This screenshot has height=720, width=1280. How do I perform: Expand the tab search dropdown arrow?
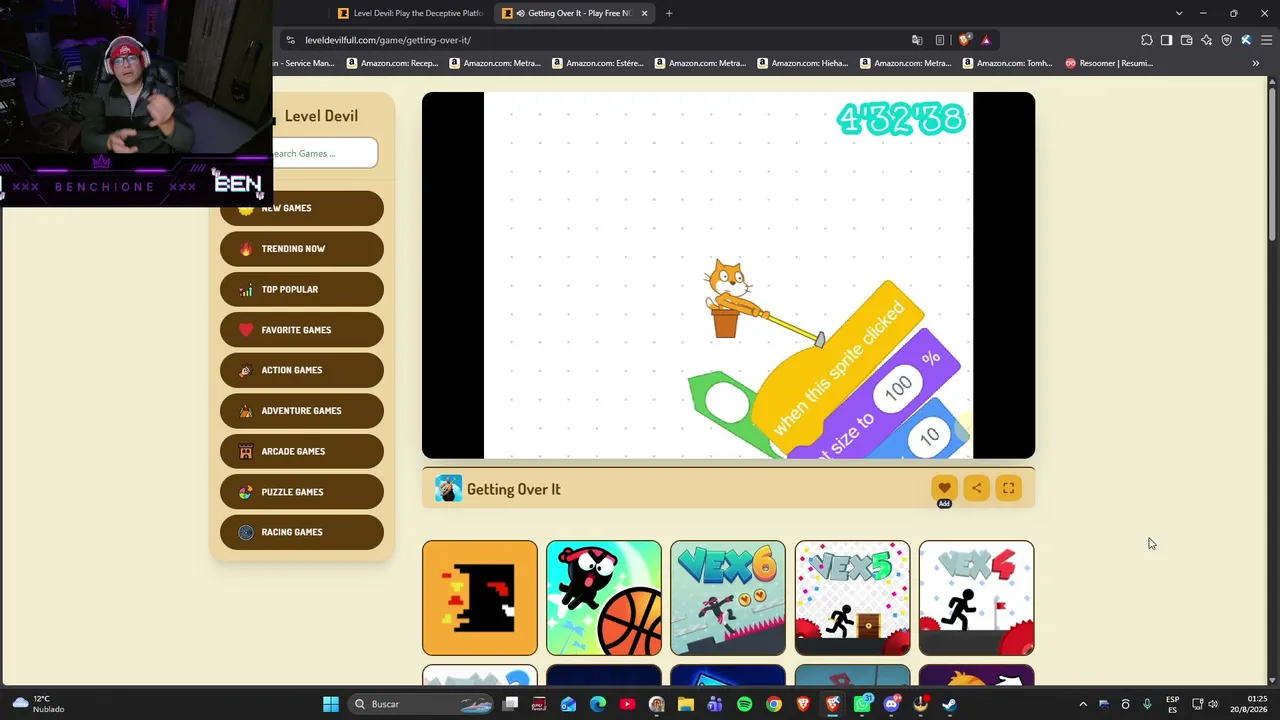pyautogui.click(x=1179, y=13)
